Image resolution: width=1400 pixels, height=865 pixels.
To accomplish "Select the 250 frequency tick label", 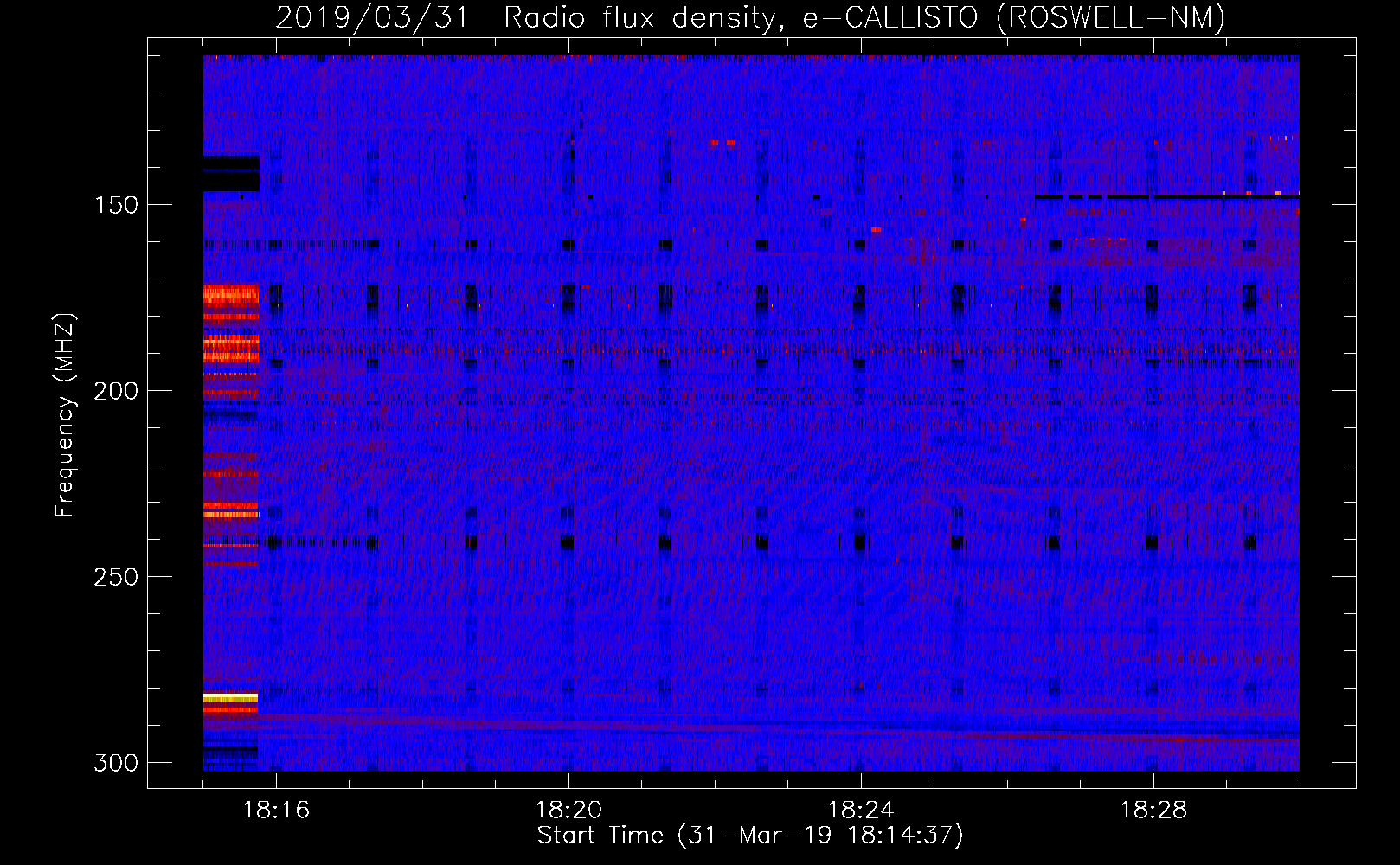I will [116, 577].
